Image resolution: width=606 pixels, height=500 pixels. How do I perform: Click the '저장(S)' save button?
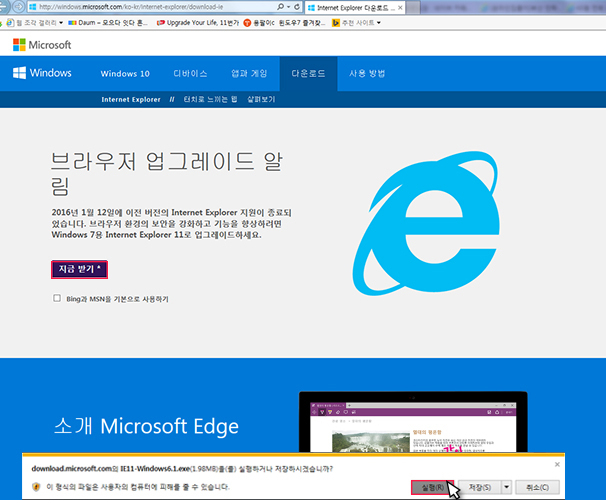coord(480,487)
